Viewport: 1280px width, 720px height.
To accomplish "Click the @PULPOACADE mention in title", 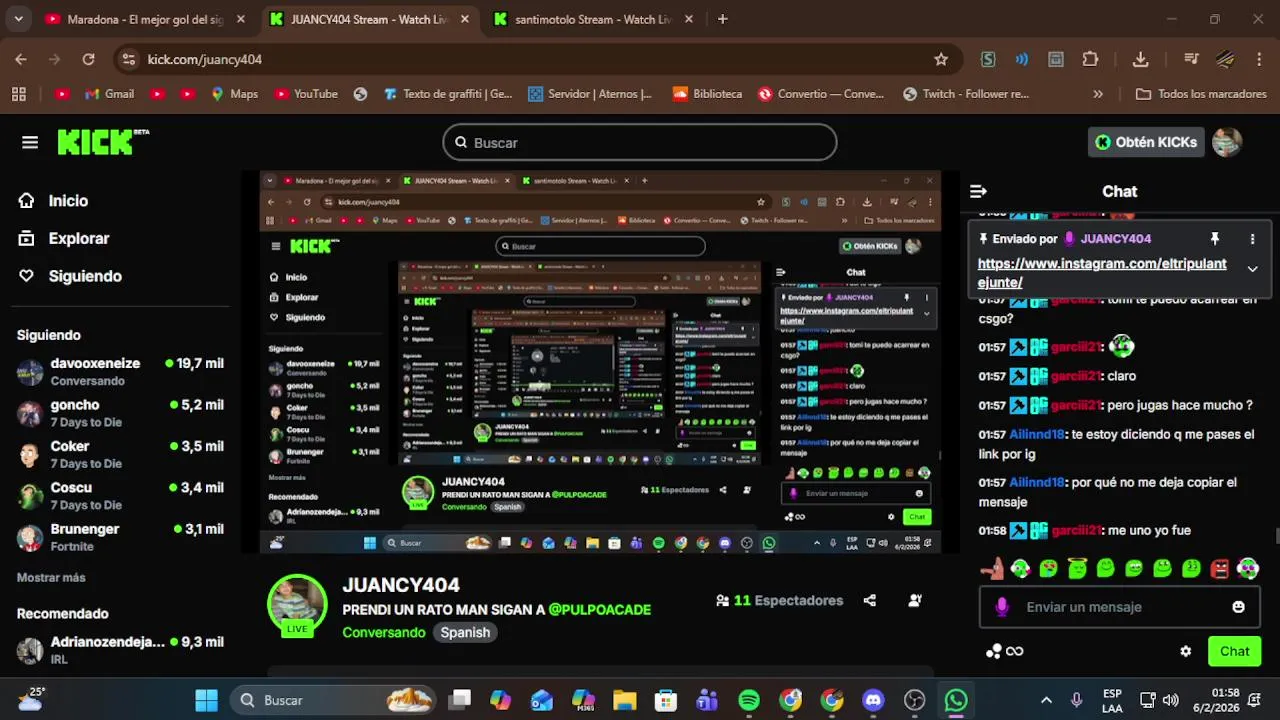I will pyautogui.click(x=600, y=610).
